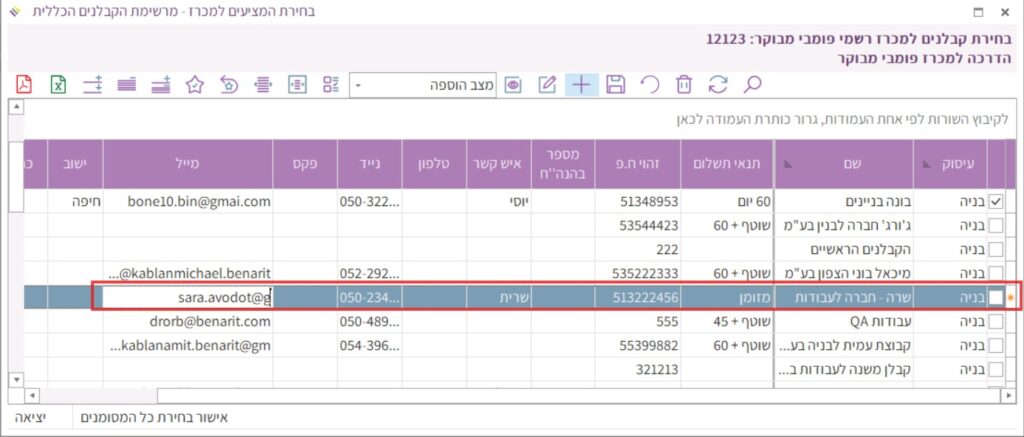Screen dimensions: 1024x437
Task: Click the undo arrow icon
Action: click(x=650, y=84)
